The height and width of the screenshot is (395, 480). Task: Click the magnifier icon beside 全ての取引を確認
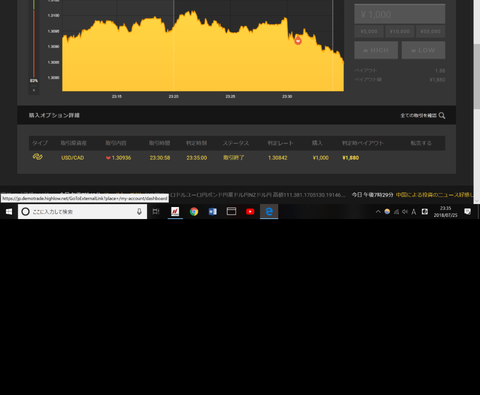(442, 115)
